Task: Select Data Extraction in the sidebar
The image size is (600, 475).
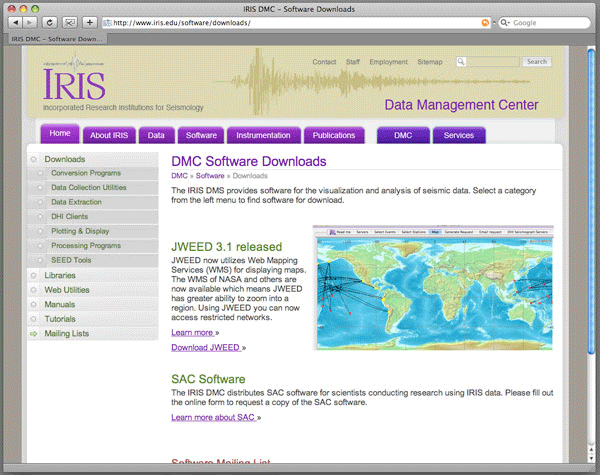Action: click(93, 202)
